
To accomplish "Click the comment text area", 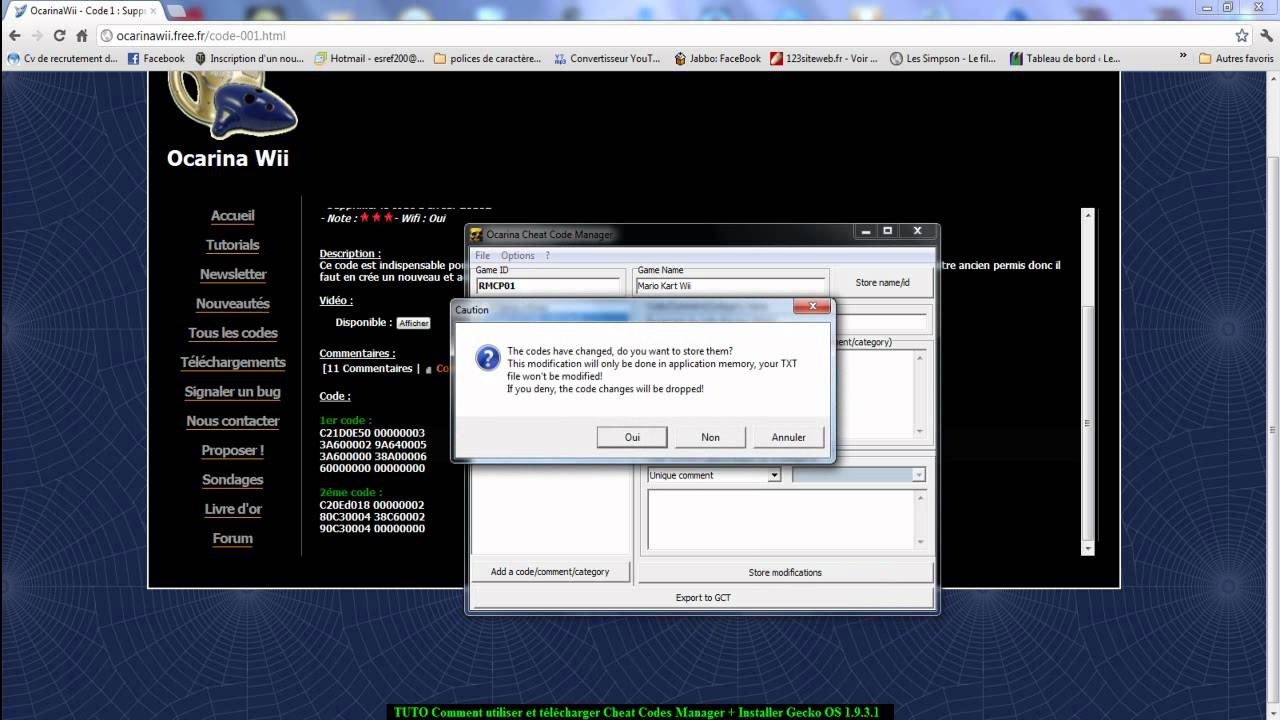I will coord(780,519).
